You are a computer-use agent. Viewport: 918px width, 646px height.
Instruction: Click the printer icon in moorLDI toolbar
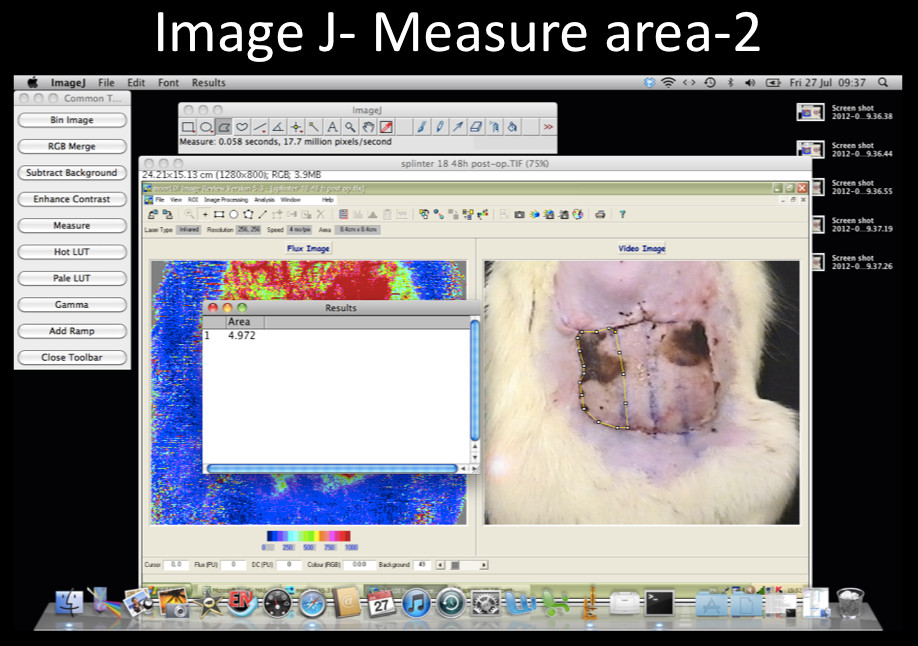click(x=600, y=214)
